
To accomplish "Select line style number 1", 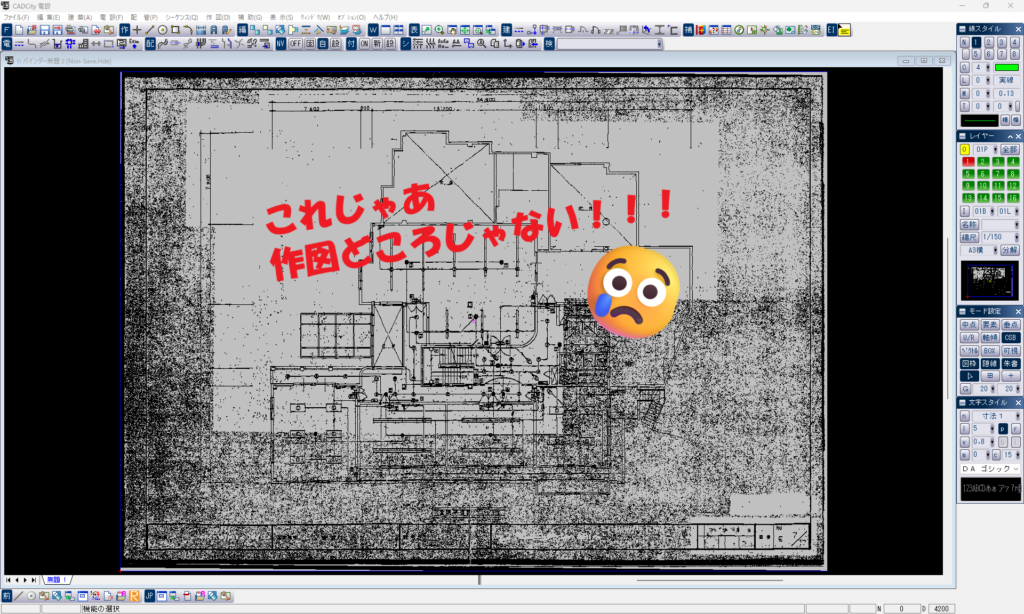I will click(976, 42).
